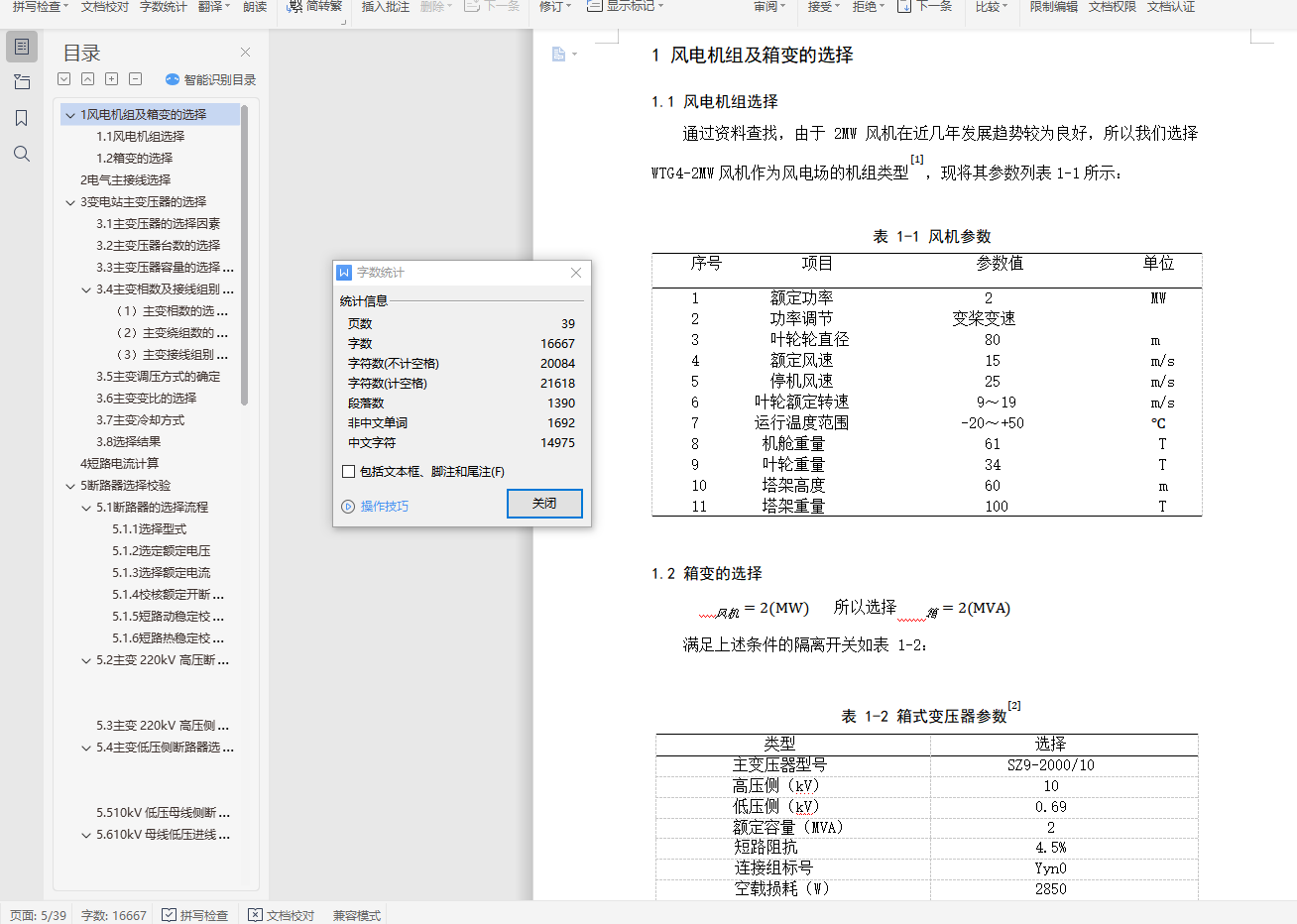Close the 目录 outline panel

(x=245, y=53)
